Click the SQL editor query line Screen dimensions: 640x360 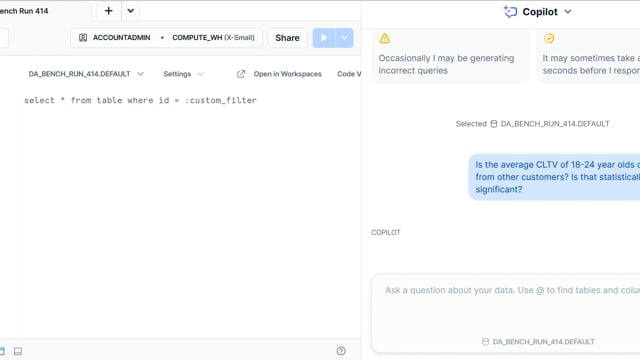pos(140,100)
